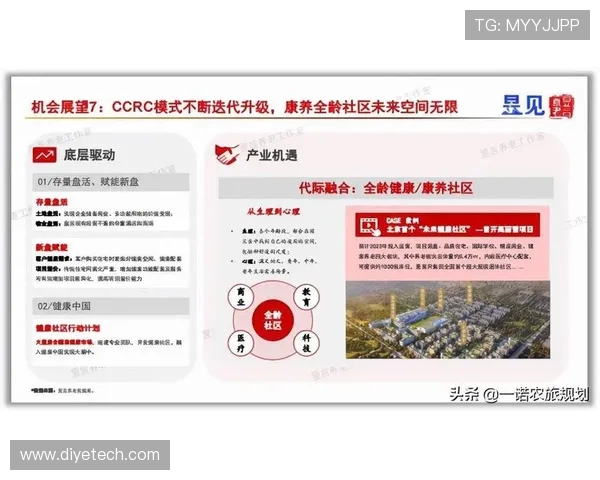Viewport: 600px width, 480px height.
Task: Click the red trend chart icon
Action: click(45, 156)
